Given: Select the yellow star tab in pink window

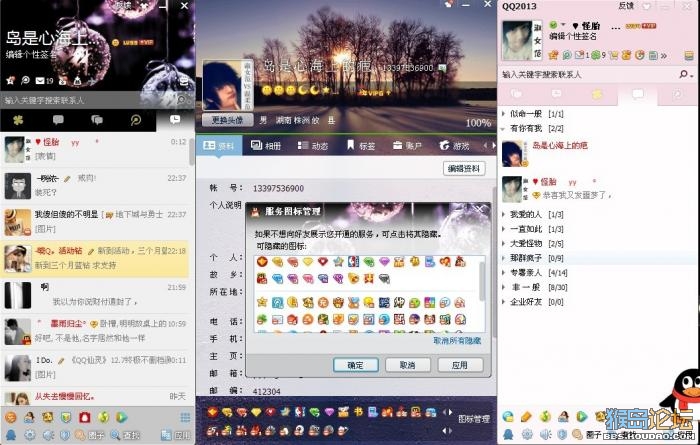Looking at the screenshot, I should (x=597, y=94).
